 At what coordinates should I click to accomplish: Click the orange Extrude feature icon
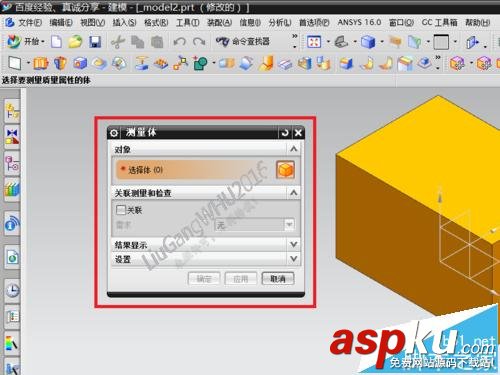41,63
